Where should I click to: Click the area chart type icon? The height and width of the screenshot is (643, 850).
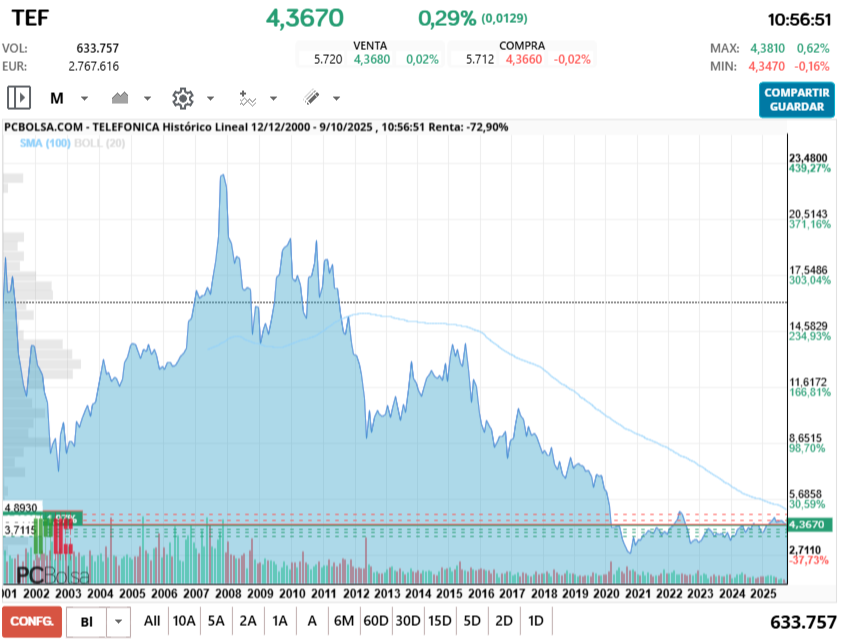coord(121,98)
